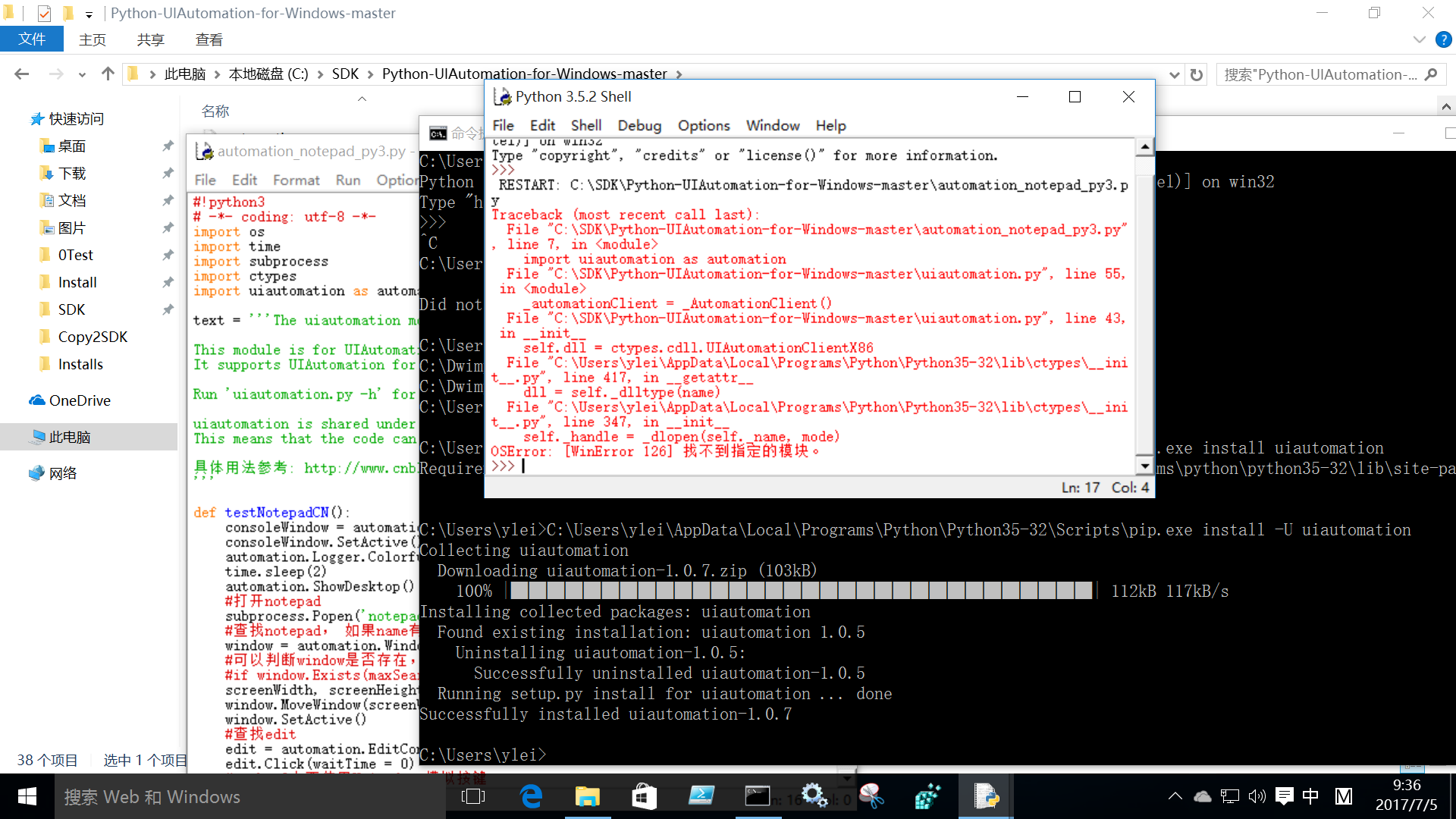Select the Command Prompt taskbar icon

758,796
